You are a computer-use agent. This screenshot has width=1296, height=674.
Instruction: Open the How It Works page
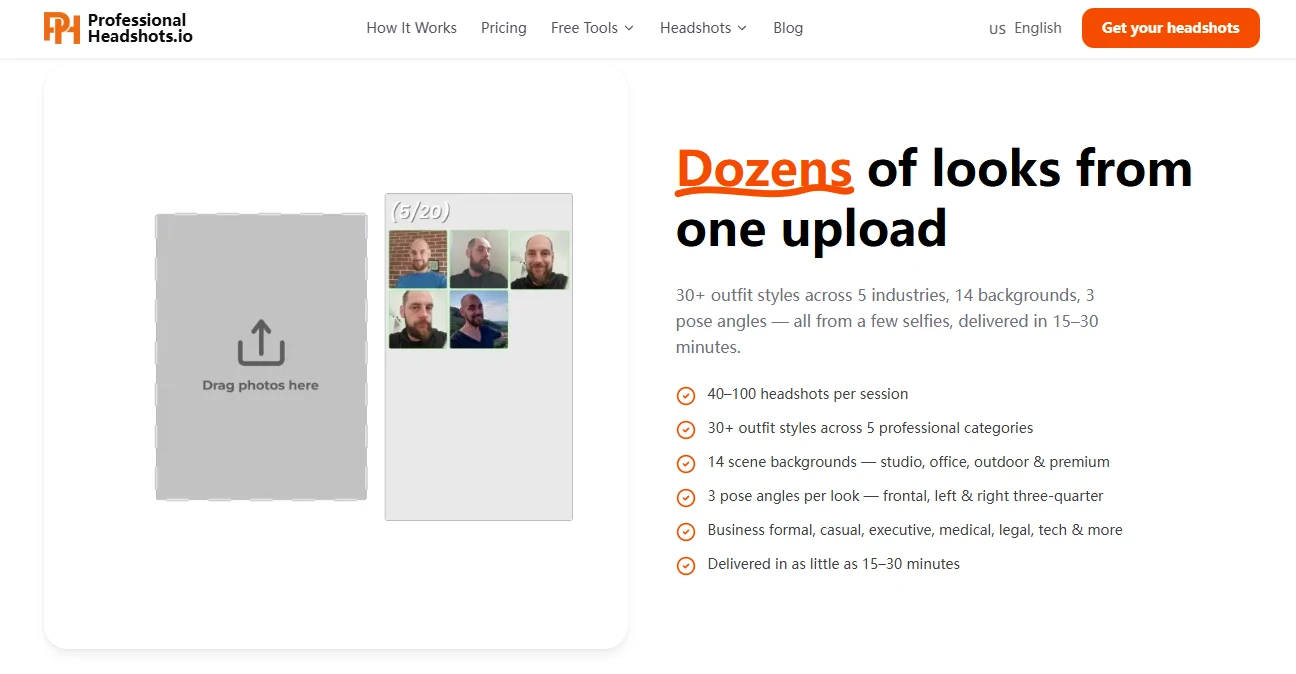point(411,28)
